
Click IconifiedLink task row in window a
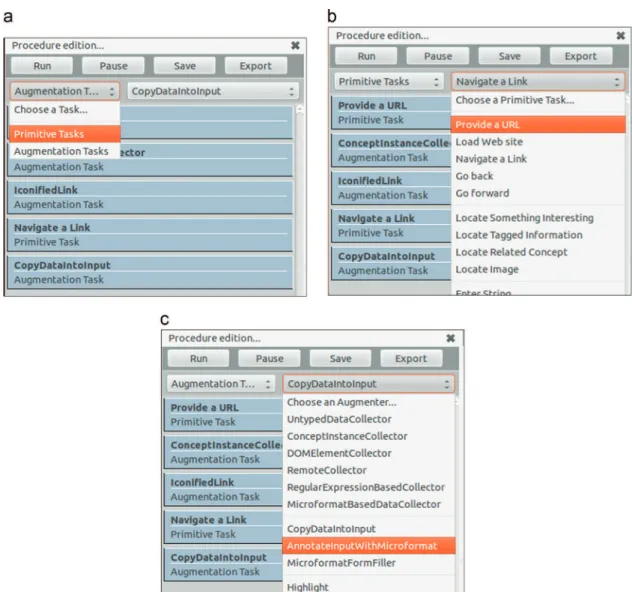150,197
